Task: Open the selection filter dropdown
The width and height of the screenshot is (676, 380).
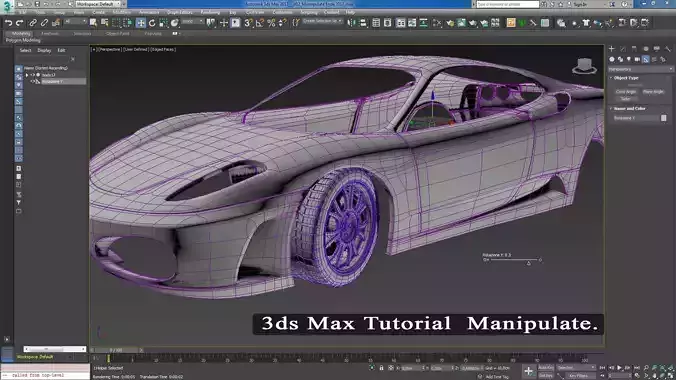Action: (75, 22)
